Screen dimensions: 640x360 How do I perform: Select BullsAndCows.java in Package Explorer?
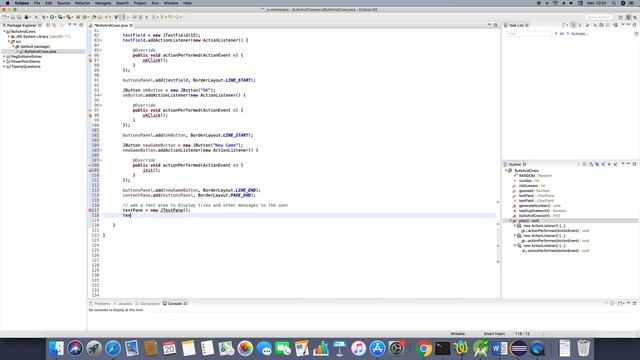point(40,51)
